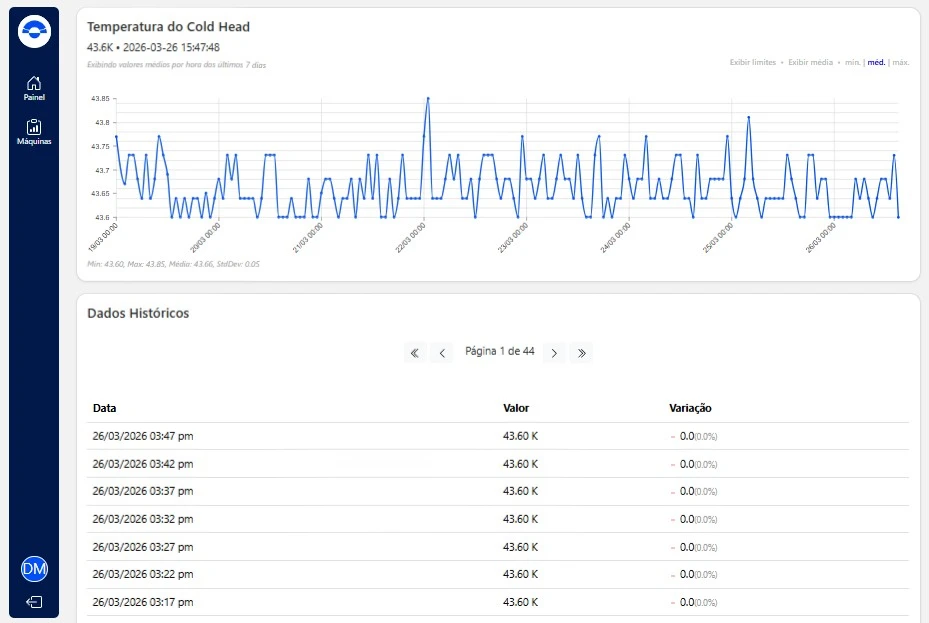Click the Valor column header
Image resolution: width=929 pixels, height=623 pixels.
click(516, 408)
